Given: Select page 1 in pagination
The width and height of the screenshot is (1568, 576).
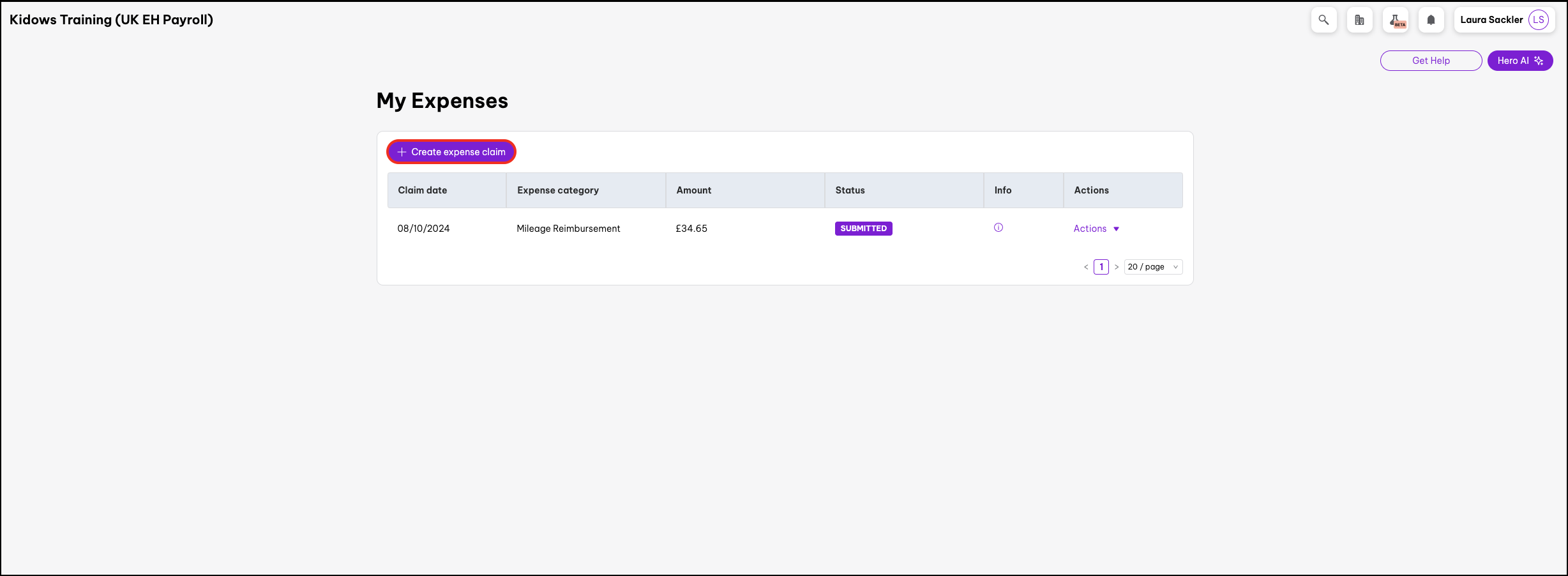Looking at the screenshot, I should [x=1101, y=267].
